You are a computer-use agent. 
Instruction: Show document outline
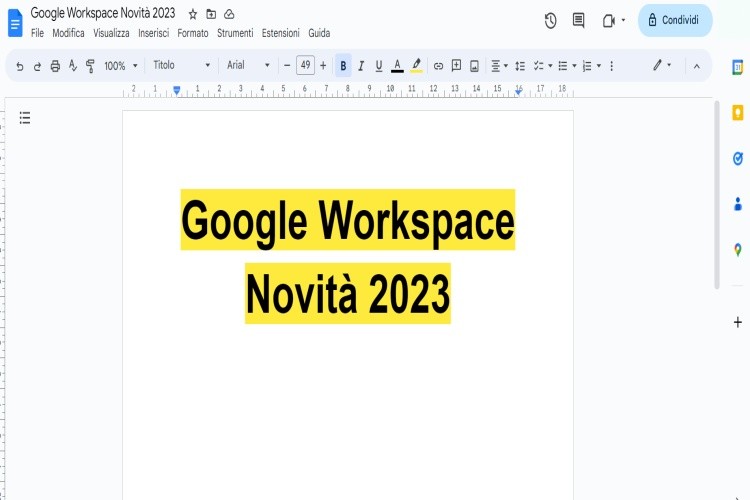click(25, 118)
